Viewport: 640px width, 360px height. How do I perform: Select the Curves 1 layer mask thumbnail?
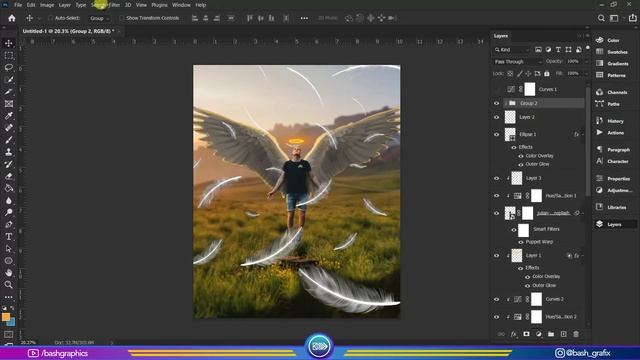coord(530,89)
